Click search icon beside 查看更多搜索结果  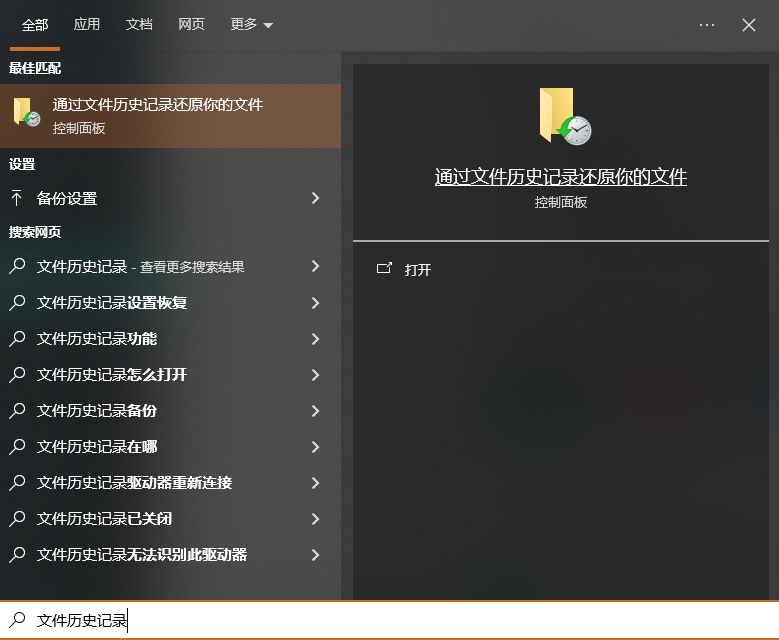17,266
